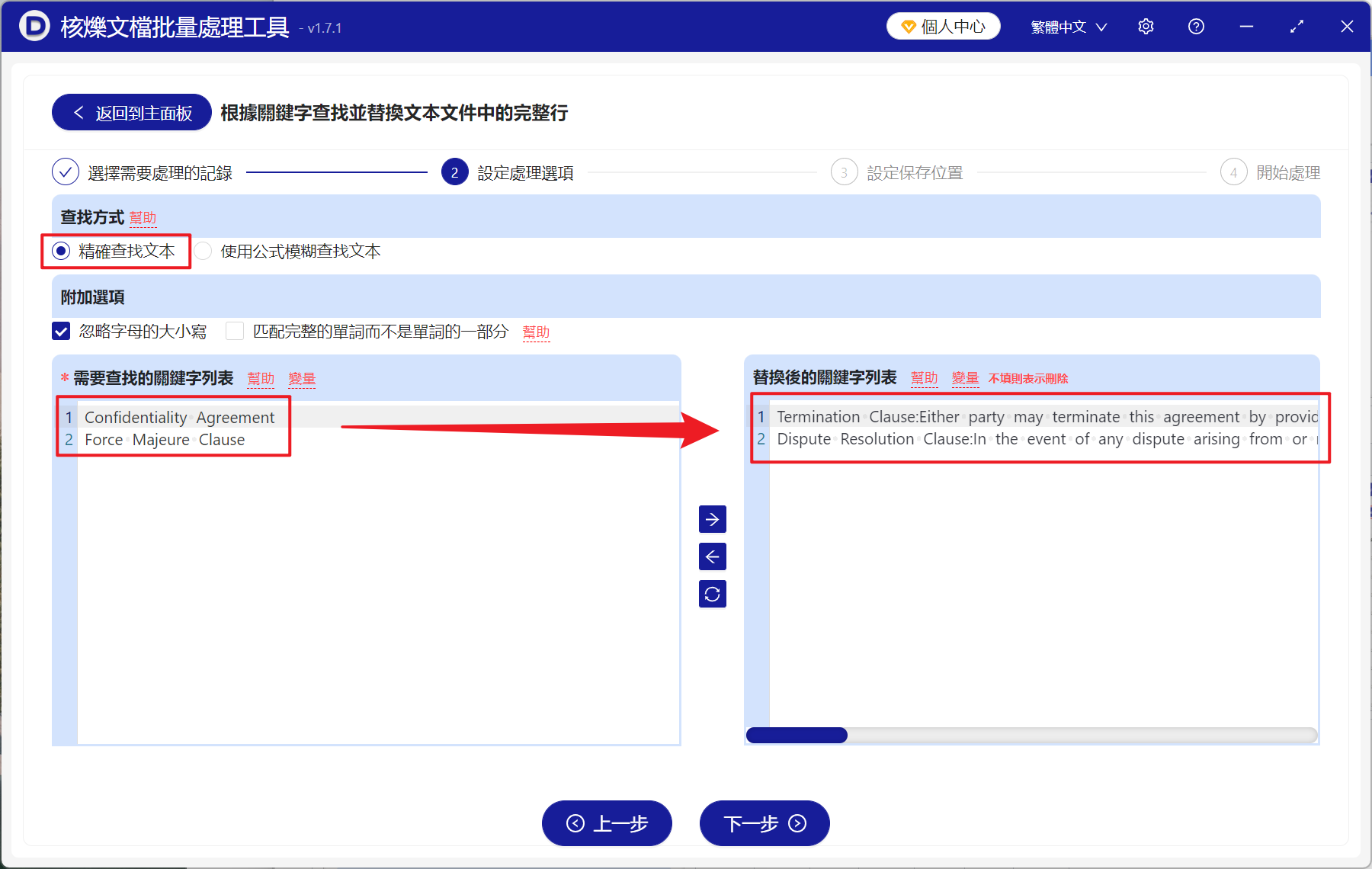The width and height of the screenshot is (1372, 869).
Task: Click the left arrow transfer icon
Action: [x=712, y=556]
